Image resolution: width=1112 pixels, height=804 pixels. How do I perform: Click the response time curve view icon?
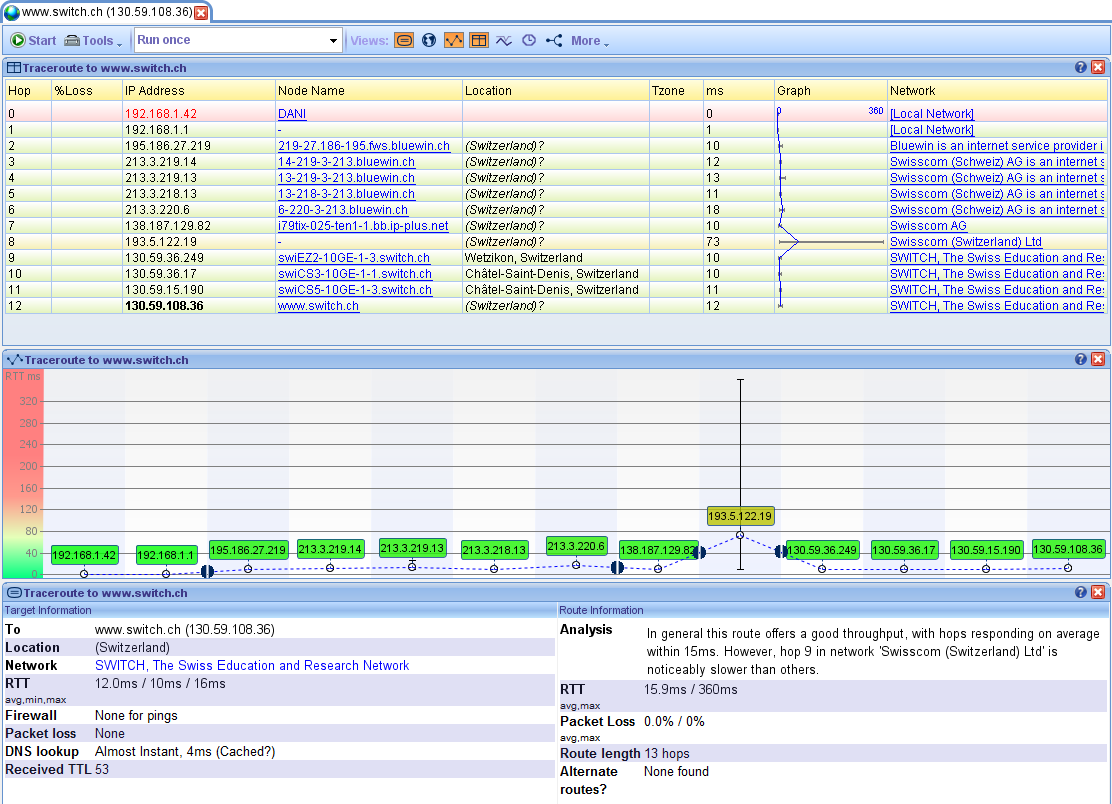click(503, 40)
